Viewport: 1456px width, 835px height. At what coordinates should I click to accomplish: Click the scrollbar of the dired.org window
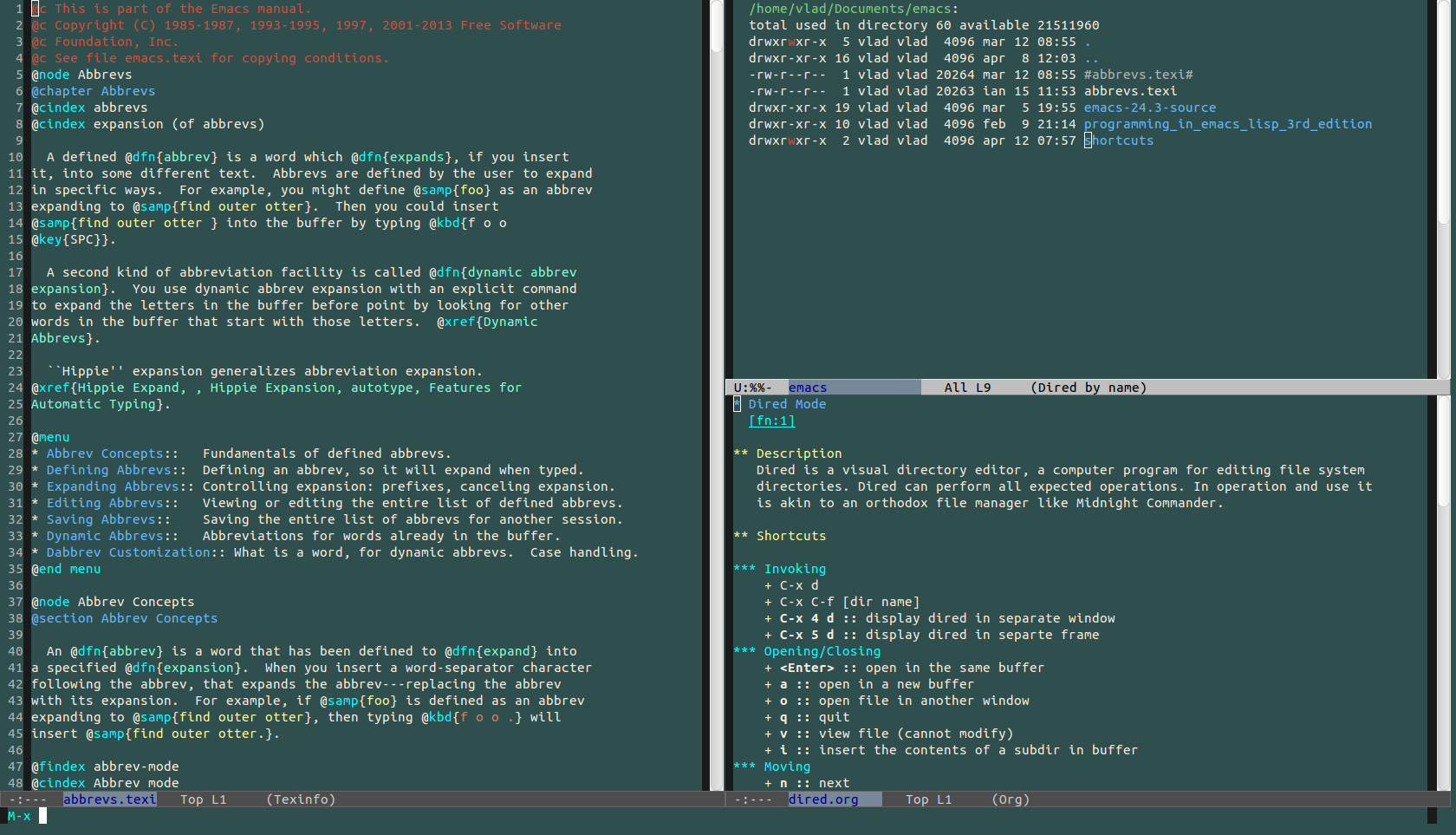(1443, 593)
